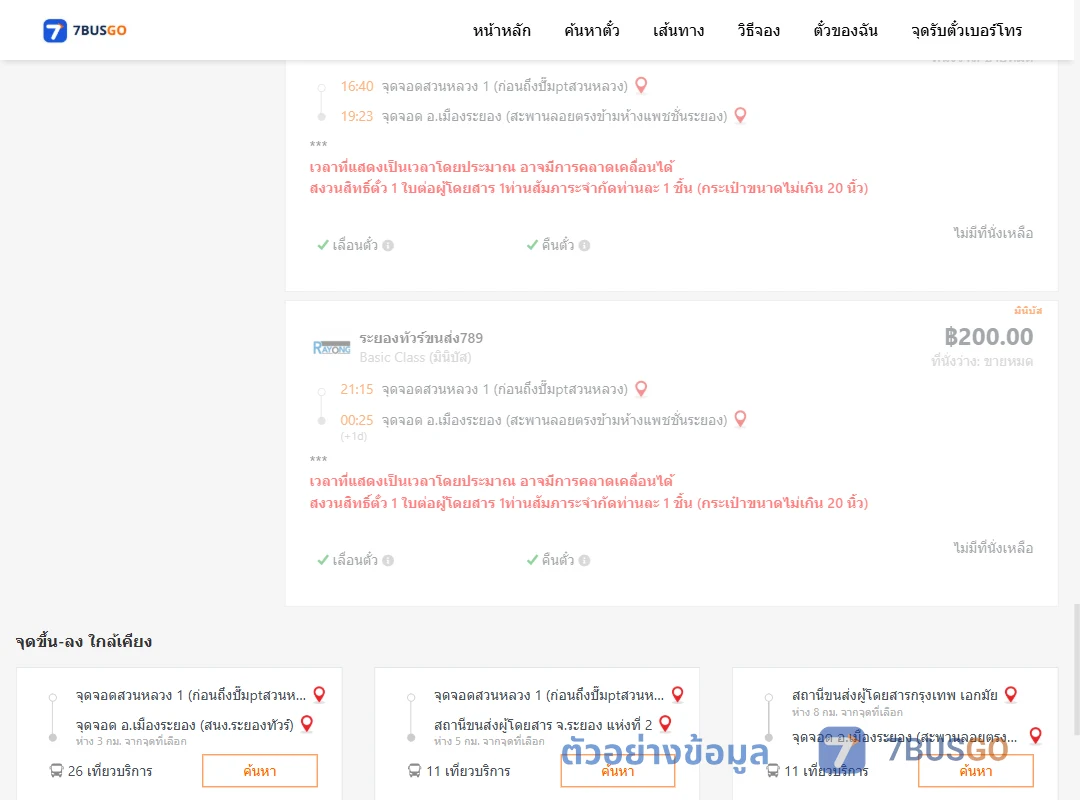Click the 21:15 departure time

357,389
